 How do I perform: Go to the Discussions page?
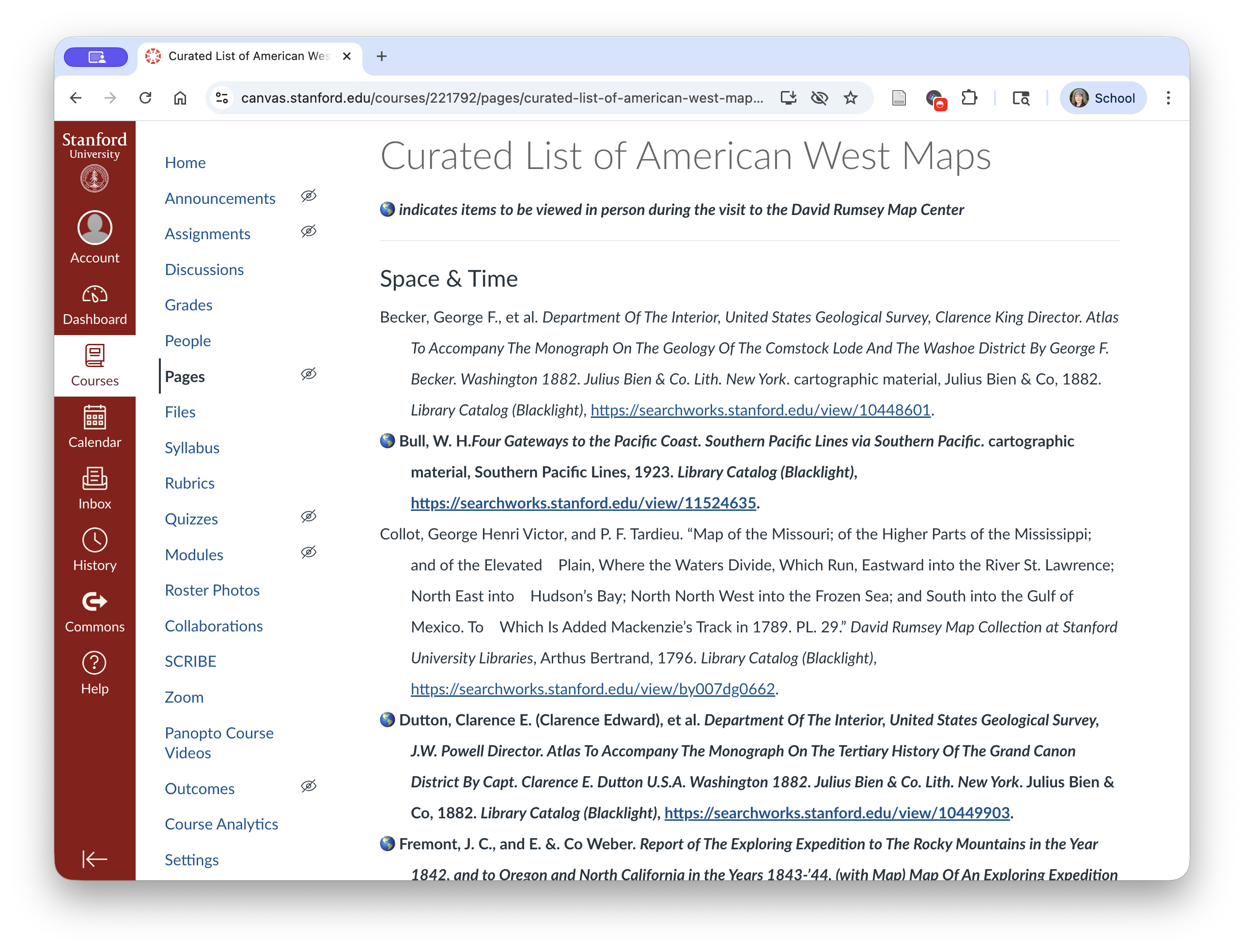[x=204, y=269]
